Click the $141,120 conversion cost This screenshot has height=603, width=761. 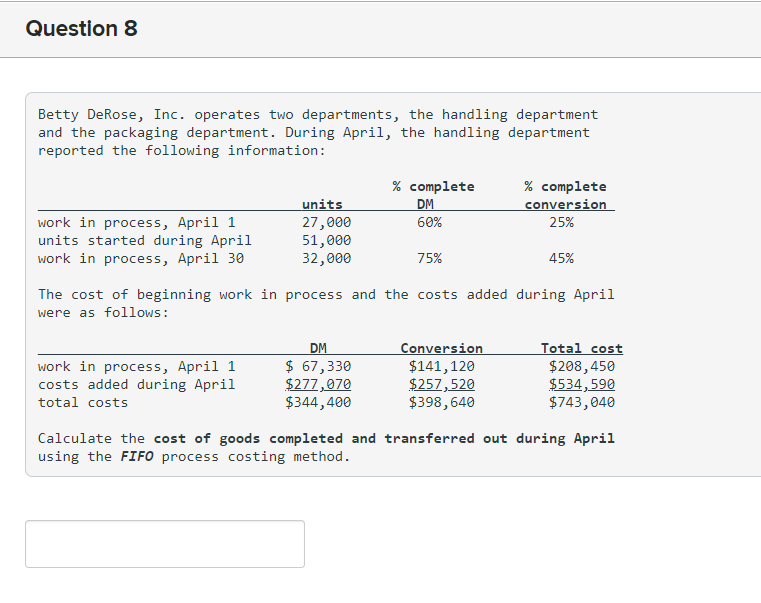coord(442,366)
